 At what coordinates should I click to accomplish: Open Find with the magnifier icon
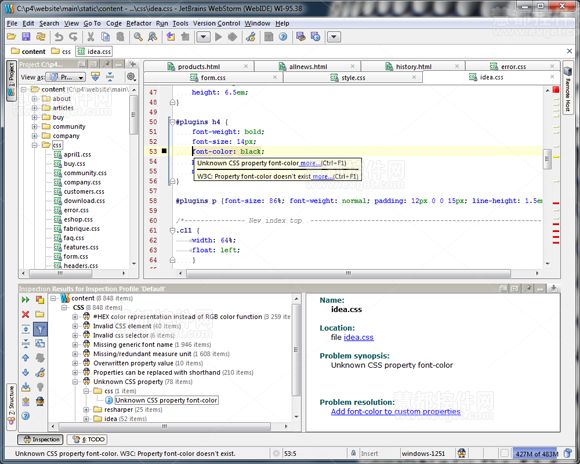click(138, 37)
